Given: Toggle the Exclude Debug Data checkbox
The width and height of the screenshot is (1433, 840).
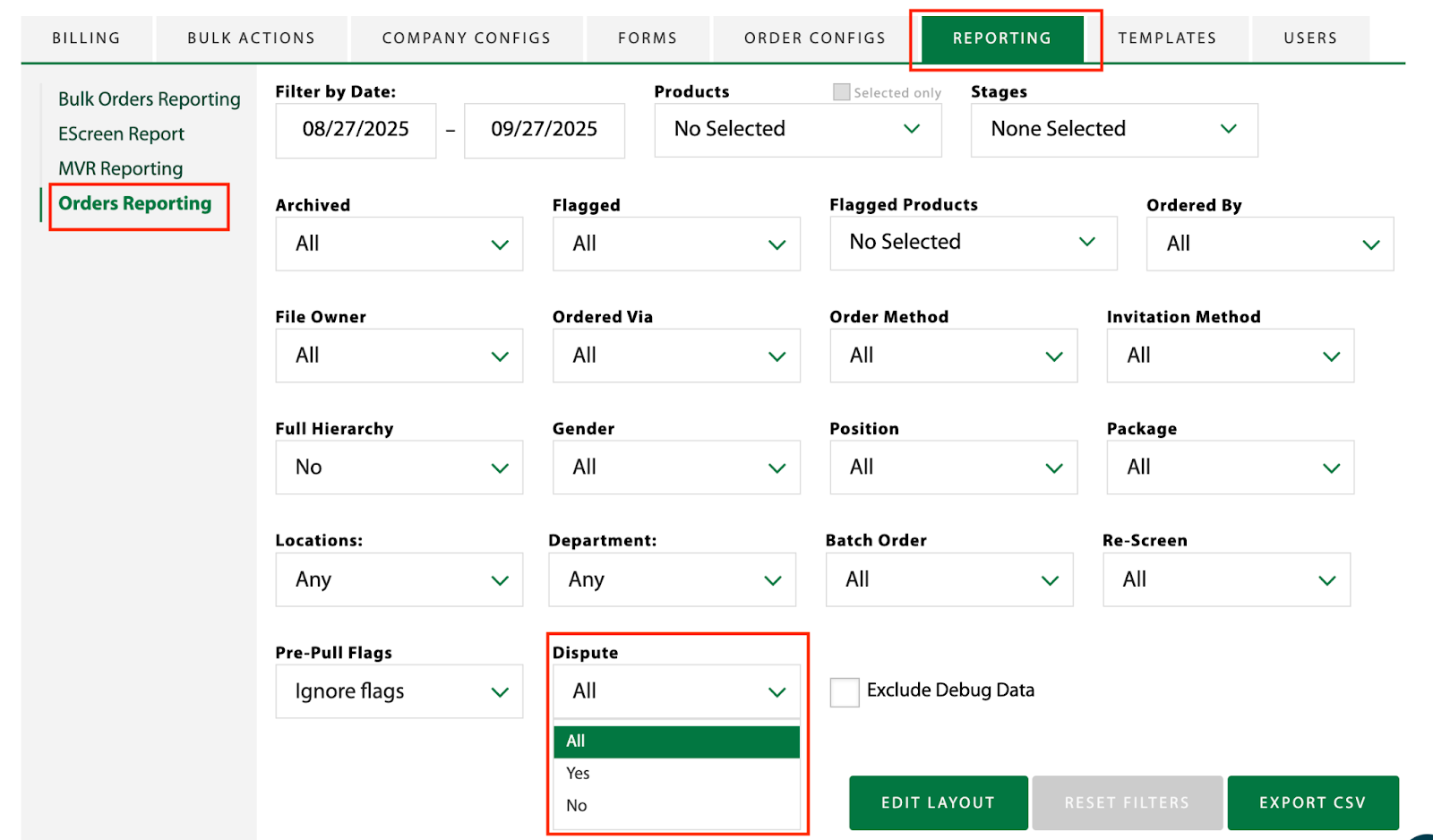Looking at the screenshot, I should pos(844,691).
